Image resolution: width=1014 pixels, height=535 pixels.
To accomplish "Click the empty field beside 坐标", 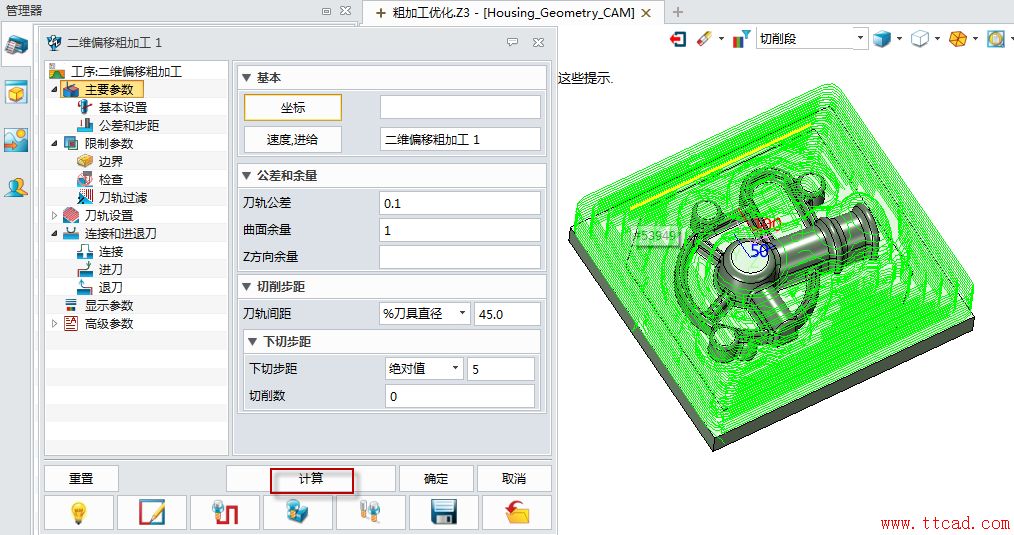I will pos(459,107).
